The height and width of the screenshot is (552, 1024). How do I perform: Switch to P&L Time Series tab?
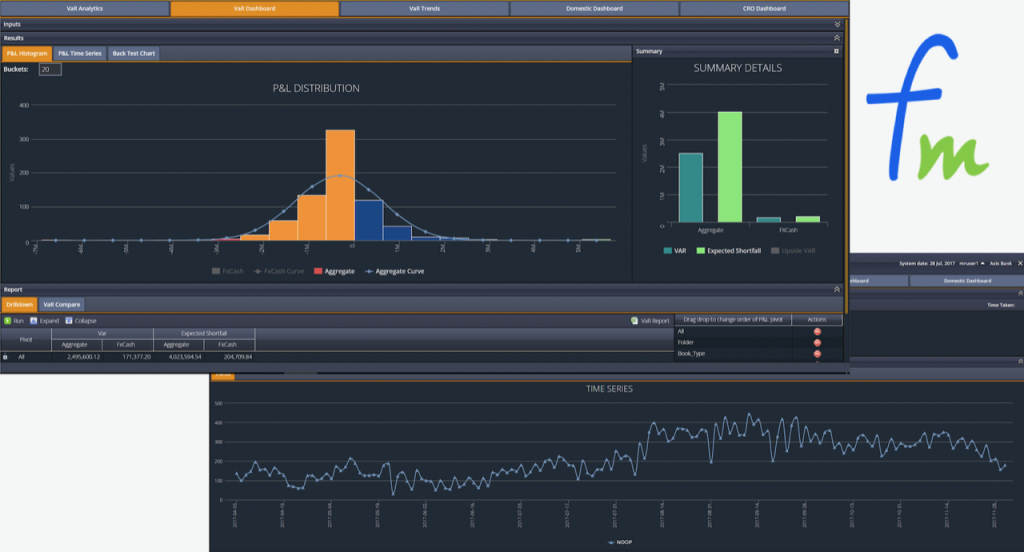80,54
